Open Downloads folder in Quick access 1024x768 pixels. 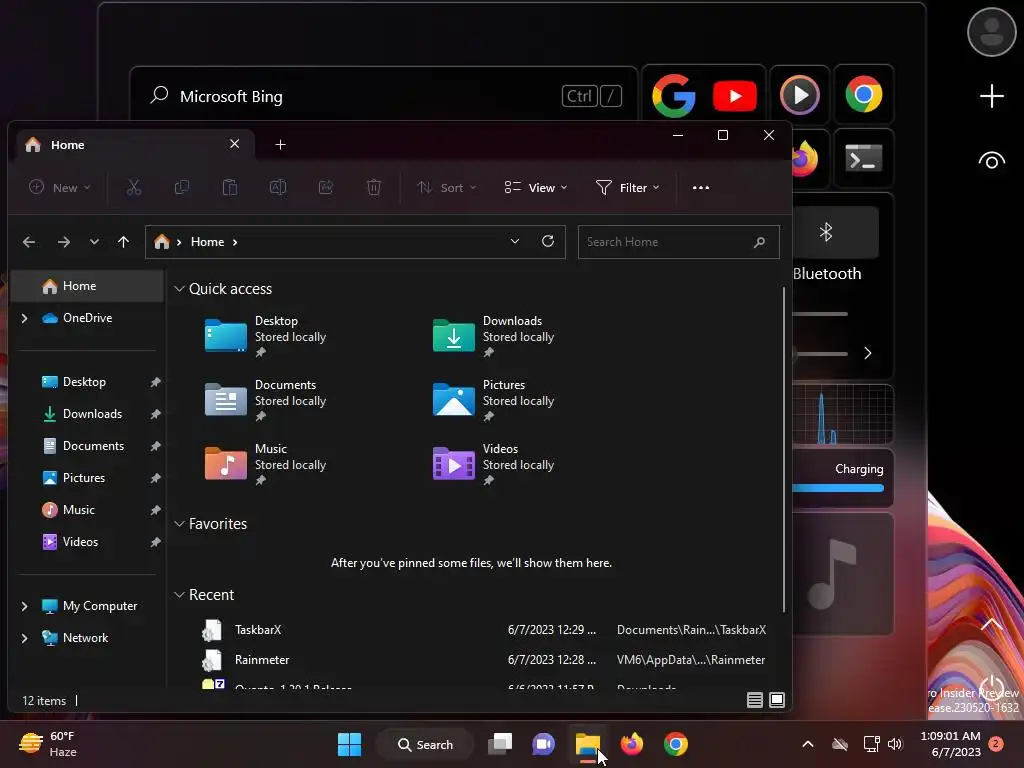[493, 336]
